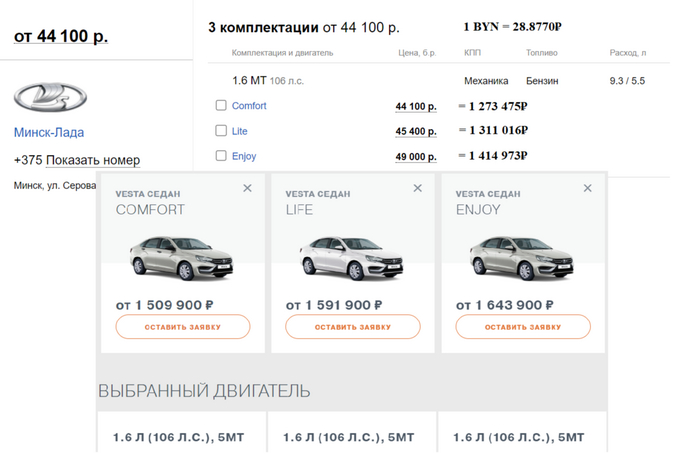700x454 pixels.
Task: Click the 44 100 р. Comfort price
Action: (416, 106)
